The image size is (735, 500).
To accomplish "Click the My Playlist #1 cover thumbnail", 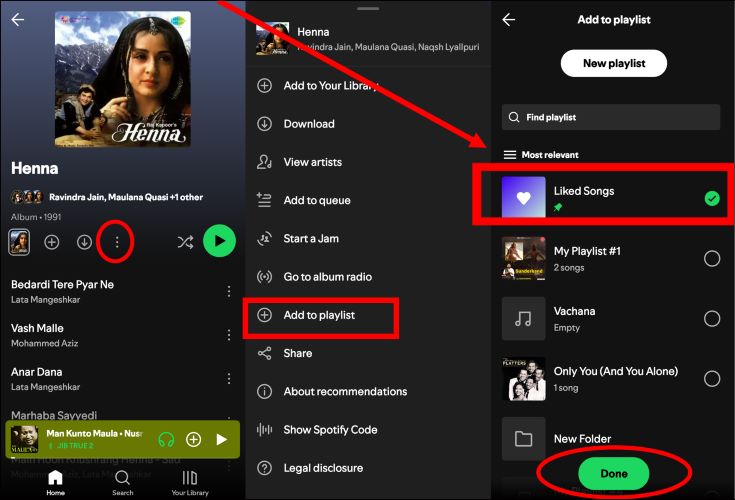I will coord(524,258).
